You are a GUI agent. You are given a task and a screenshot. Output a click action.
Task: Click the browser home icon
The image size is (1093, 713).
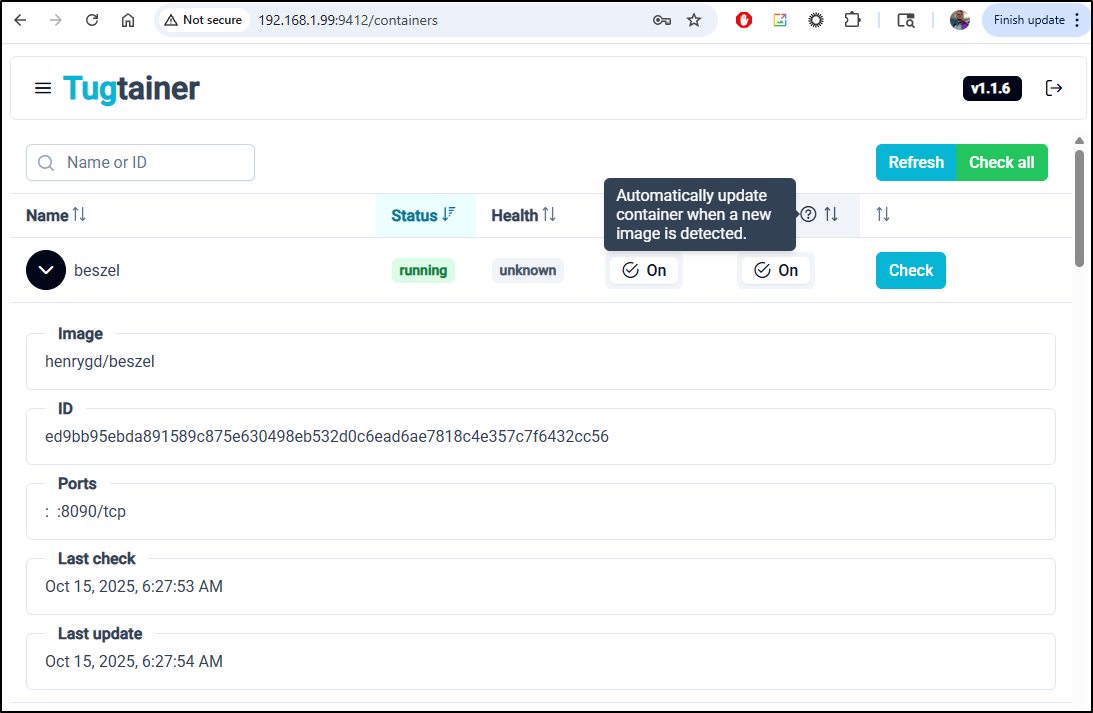128,20
